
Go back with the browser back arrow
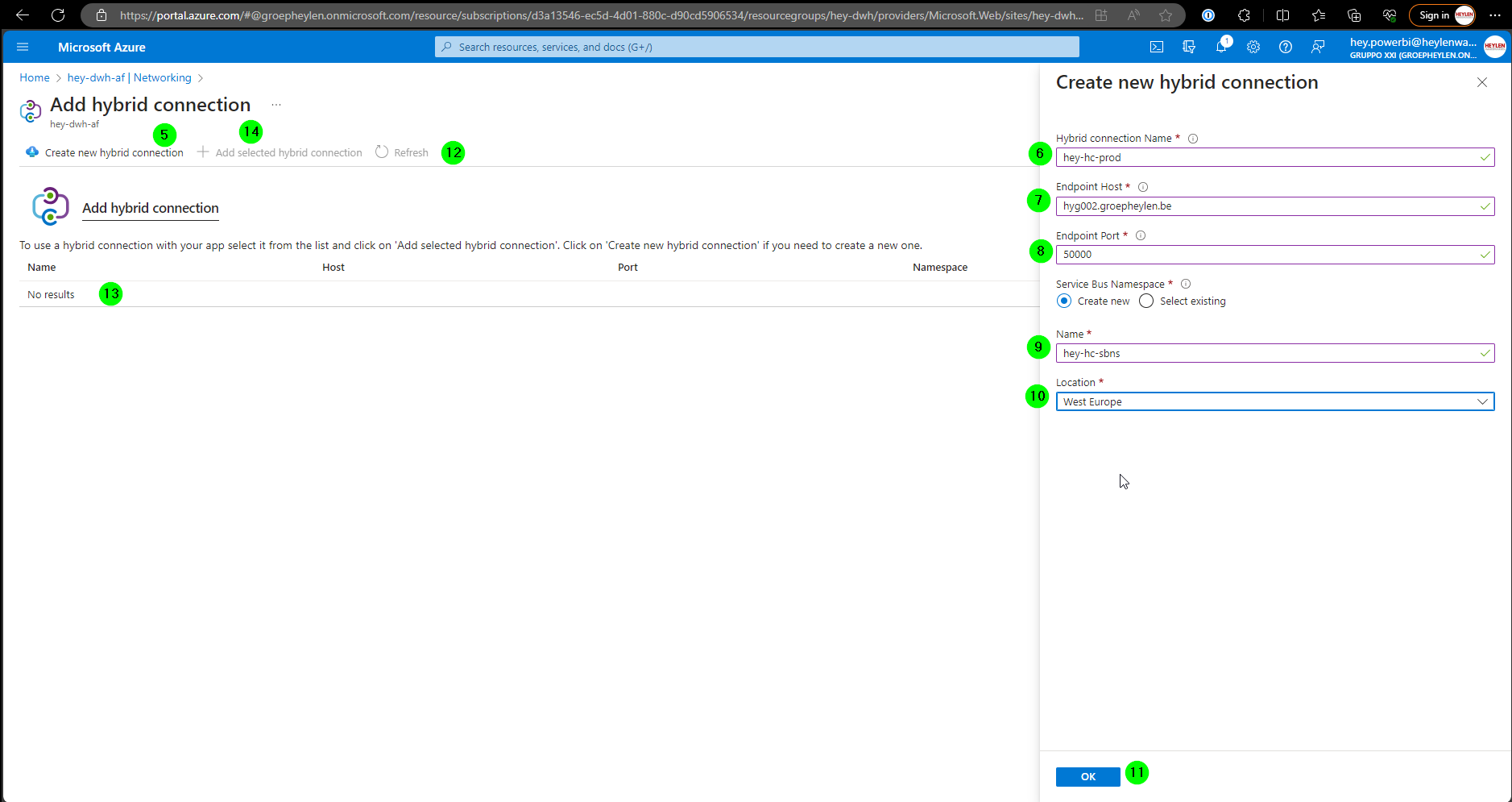[x=23, y=15]
